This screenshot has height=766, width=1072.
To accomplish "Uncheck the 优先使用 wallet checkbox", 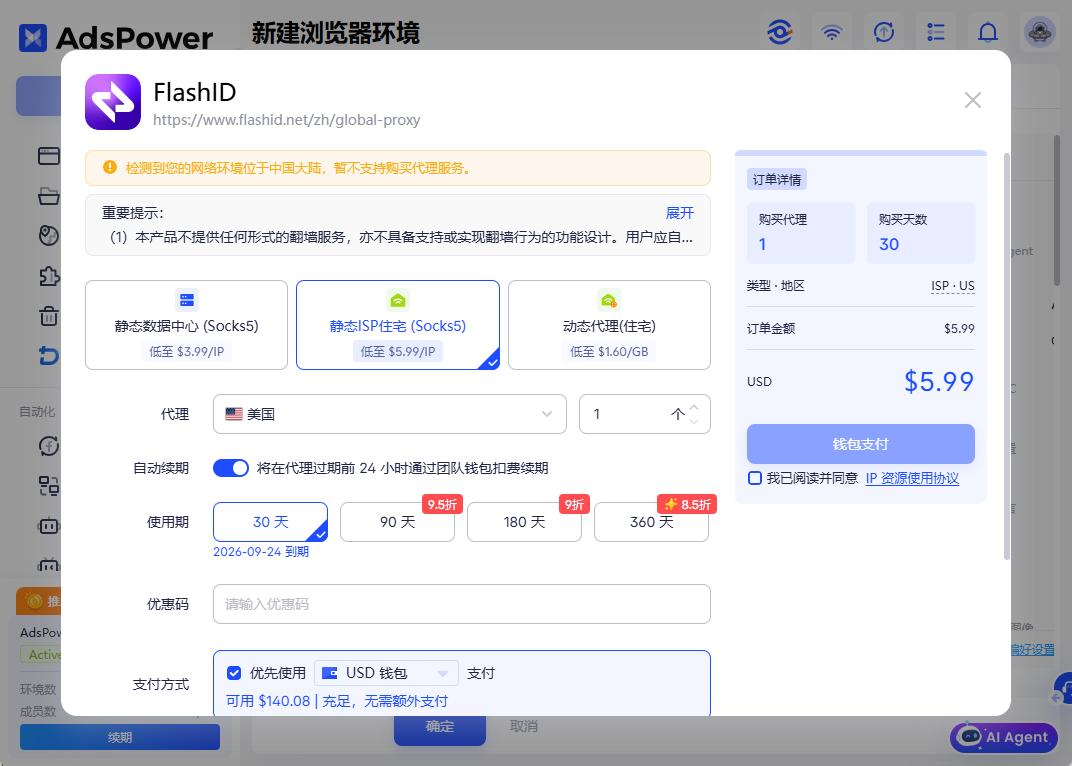I will [234, 673].
